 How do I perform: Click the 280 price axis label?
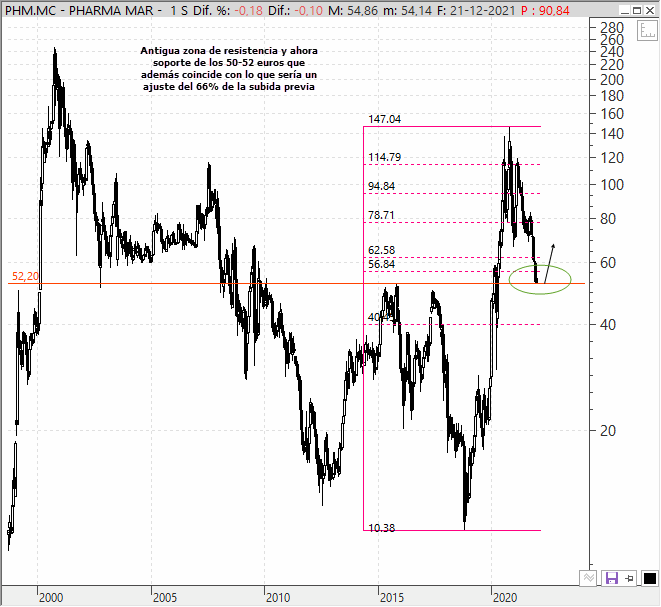coord(612,28)
